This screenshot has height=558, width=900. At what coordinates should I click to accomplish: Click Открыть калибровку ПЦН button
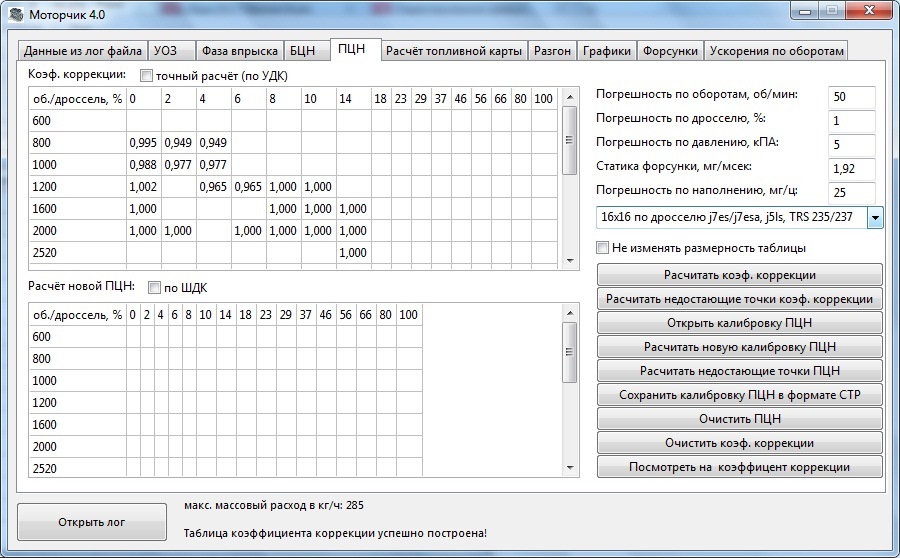point(740,323)
